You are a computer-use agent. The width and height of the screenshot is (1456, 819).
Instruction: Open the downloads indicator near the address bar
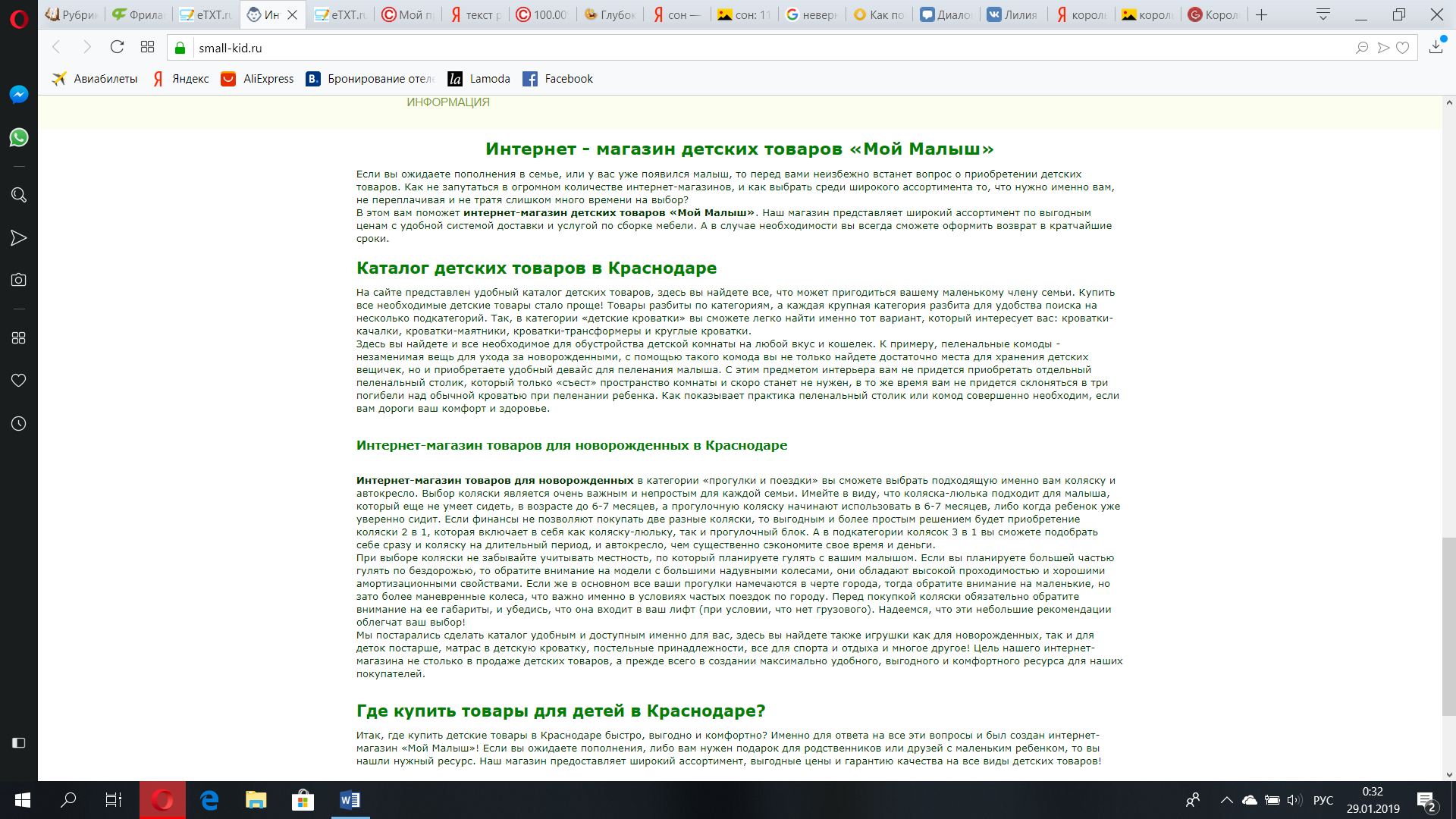[1435, 47]
